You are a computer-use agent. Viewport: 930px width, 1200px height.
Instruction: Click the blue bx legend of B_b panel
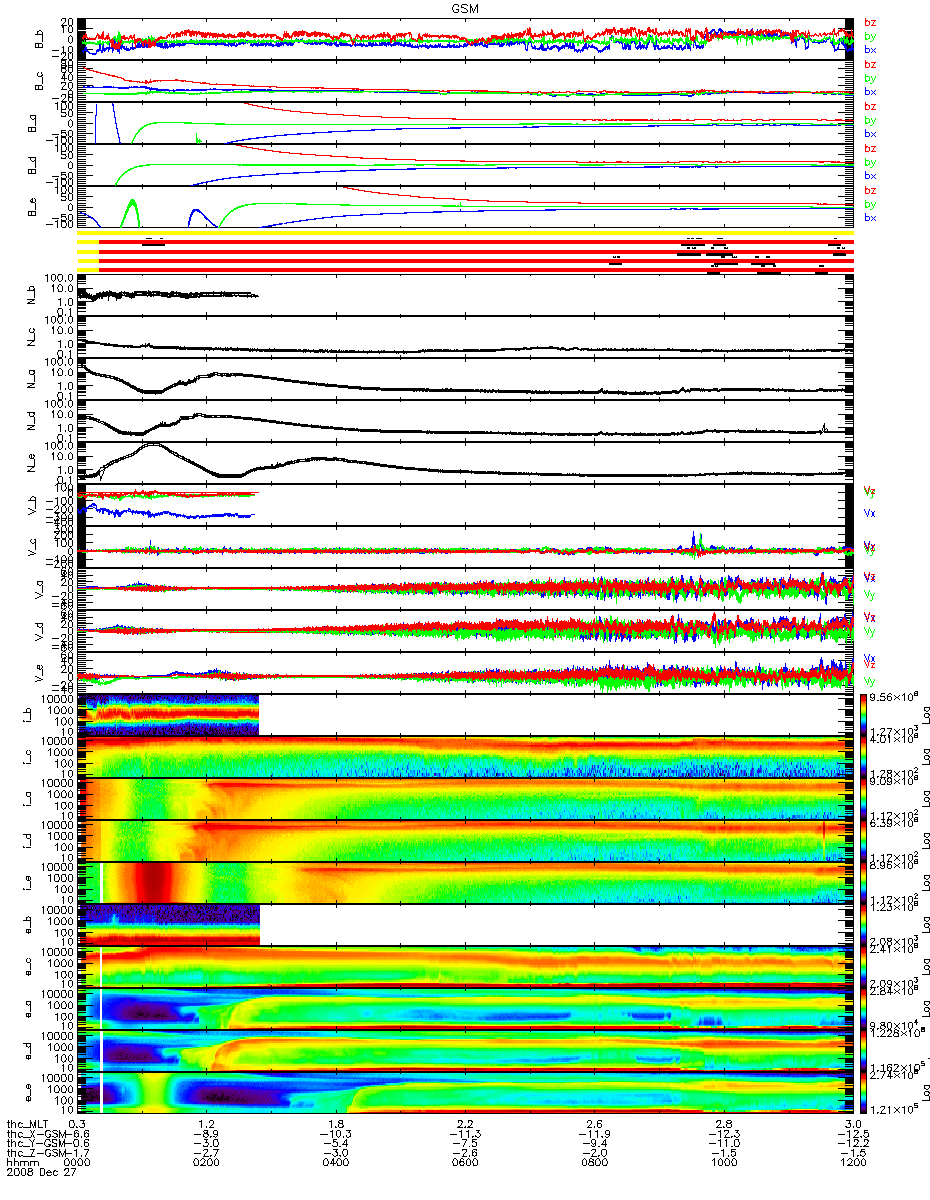[x=870, y=49]
